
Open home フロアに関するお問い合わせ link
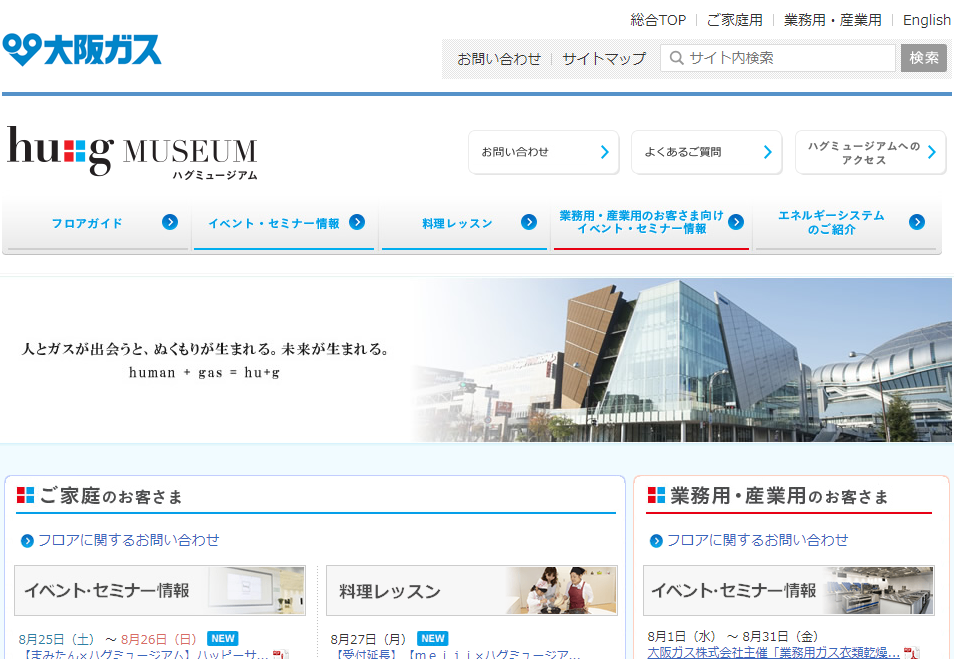pos(128,540)
